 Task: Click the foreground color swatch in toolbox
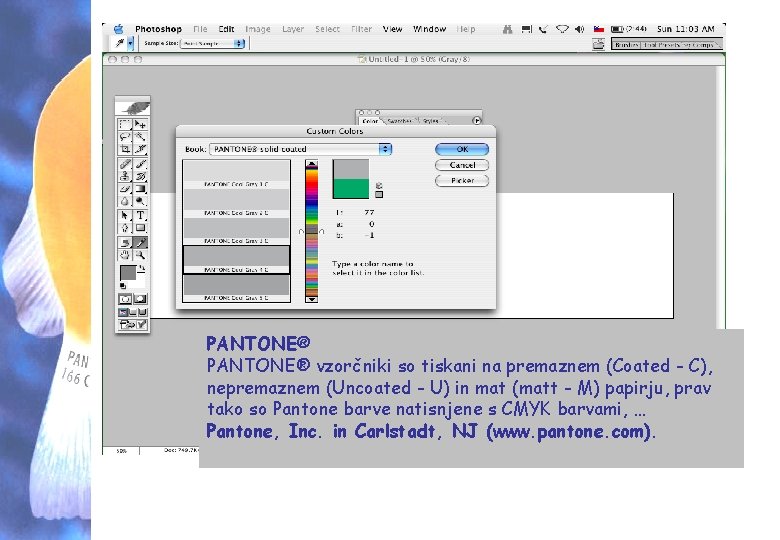tap(128, 273)
